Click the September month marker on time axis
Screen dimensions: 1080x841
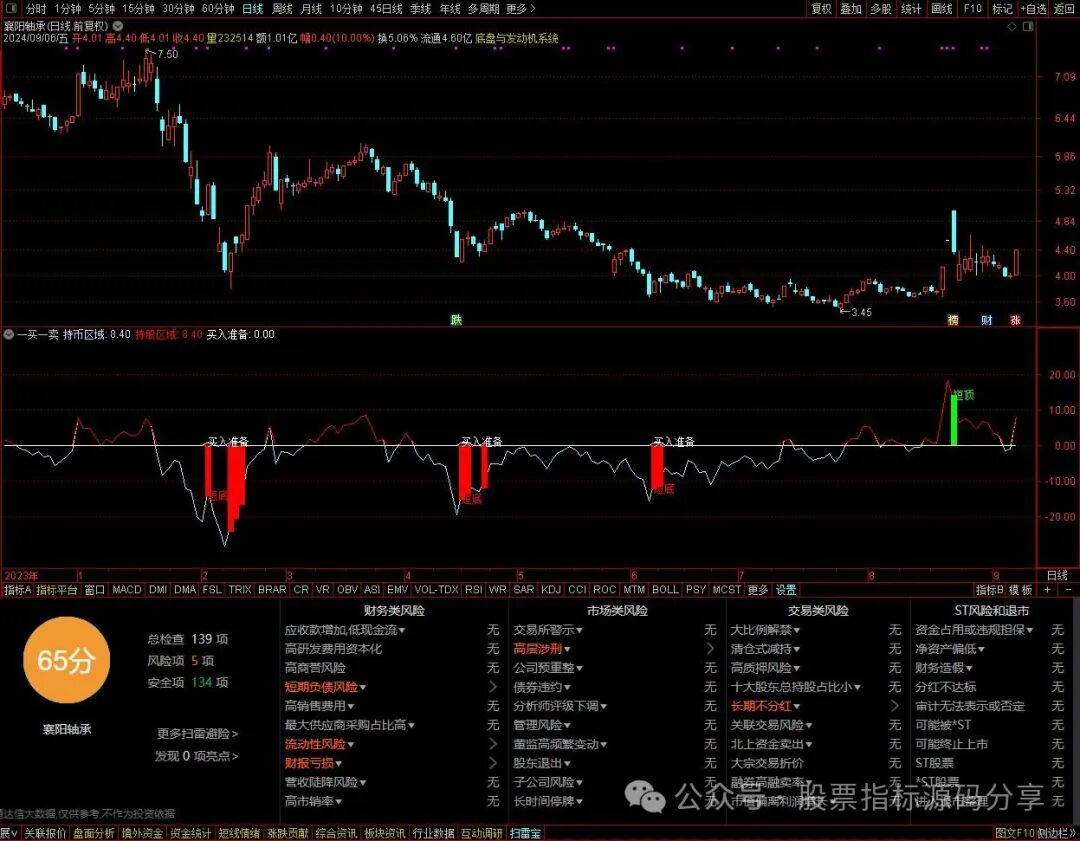pyautogui.click(x=996, y=575)
